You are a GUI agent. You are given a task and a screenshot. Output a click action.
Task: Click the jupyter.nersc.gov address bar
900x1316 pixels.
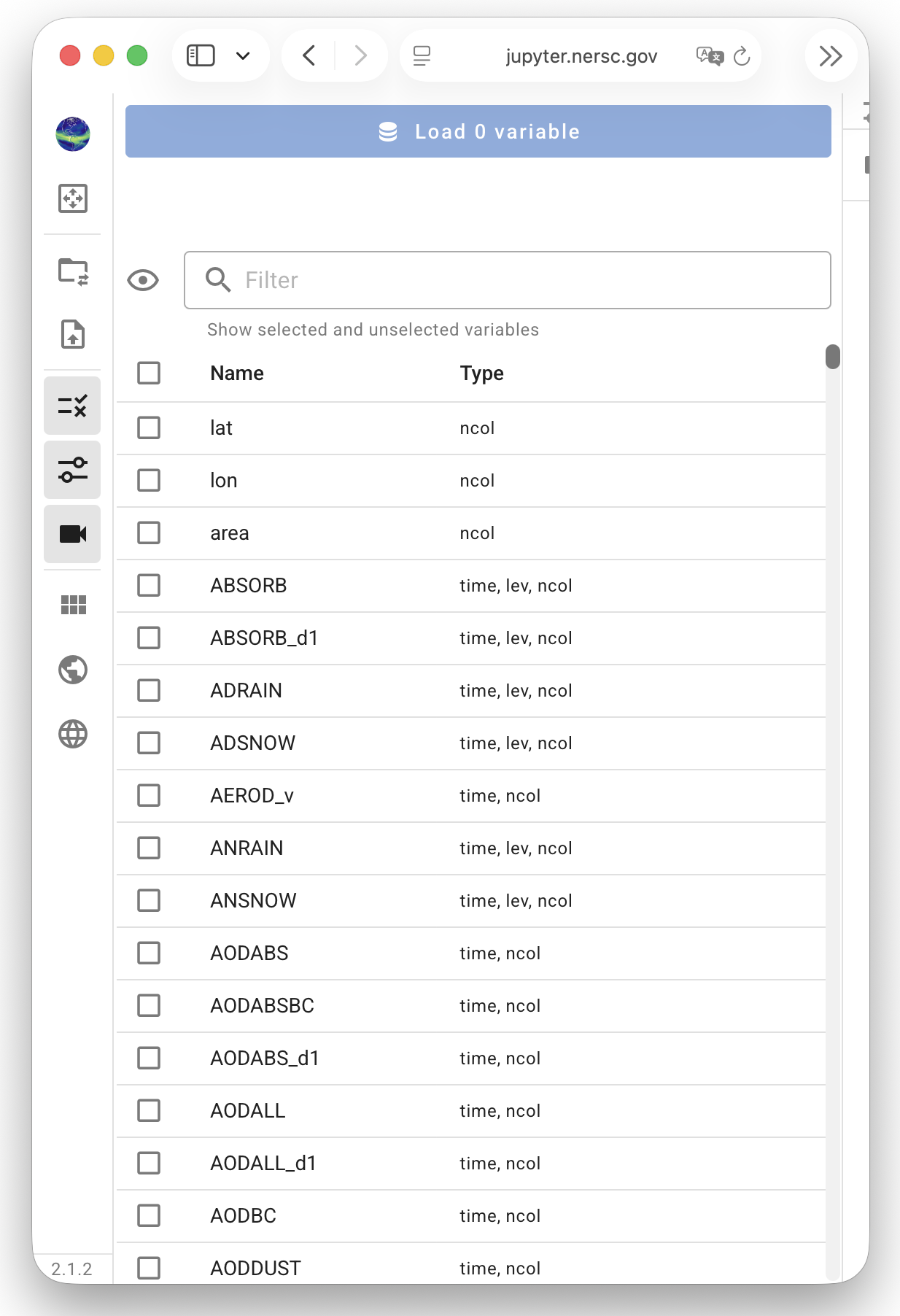pos(581,56)
